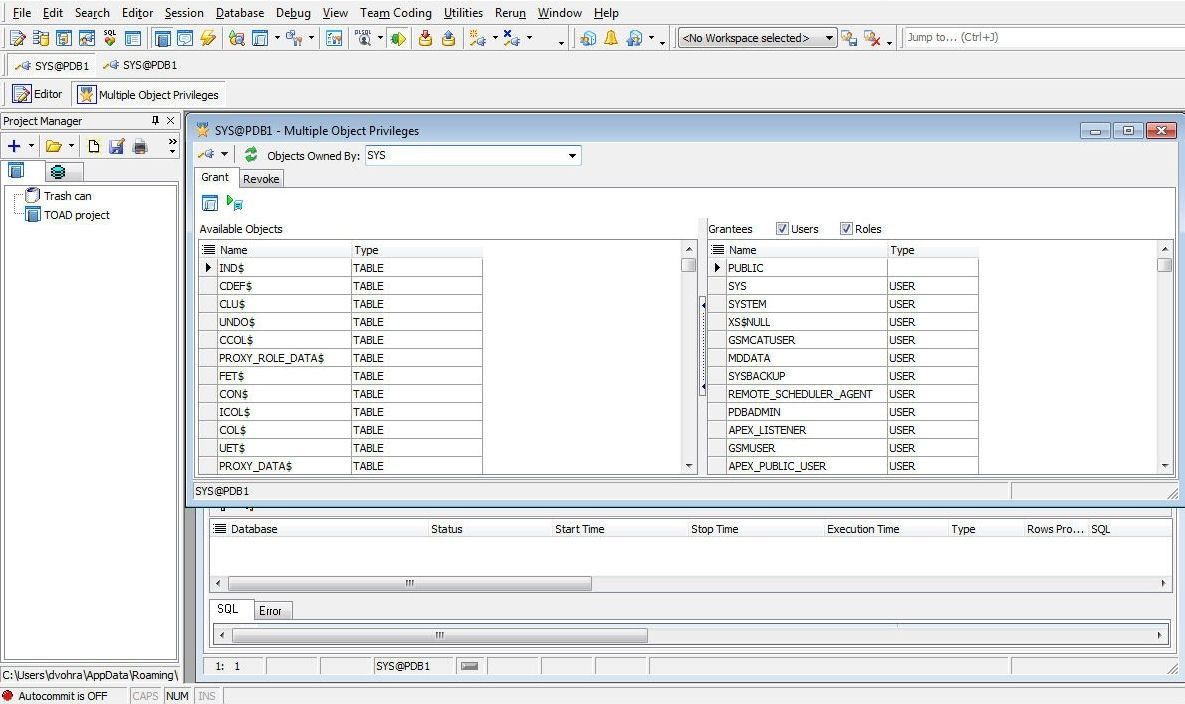Click the Jump to search field
Image resolution: width=1185 pixels, height=704 pixels.
tap(1043, 37)
